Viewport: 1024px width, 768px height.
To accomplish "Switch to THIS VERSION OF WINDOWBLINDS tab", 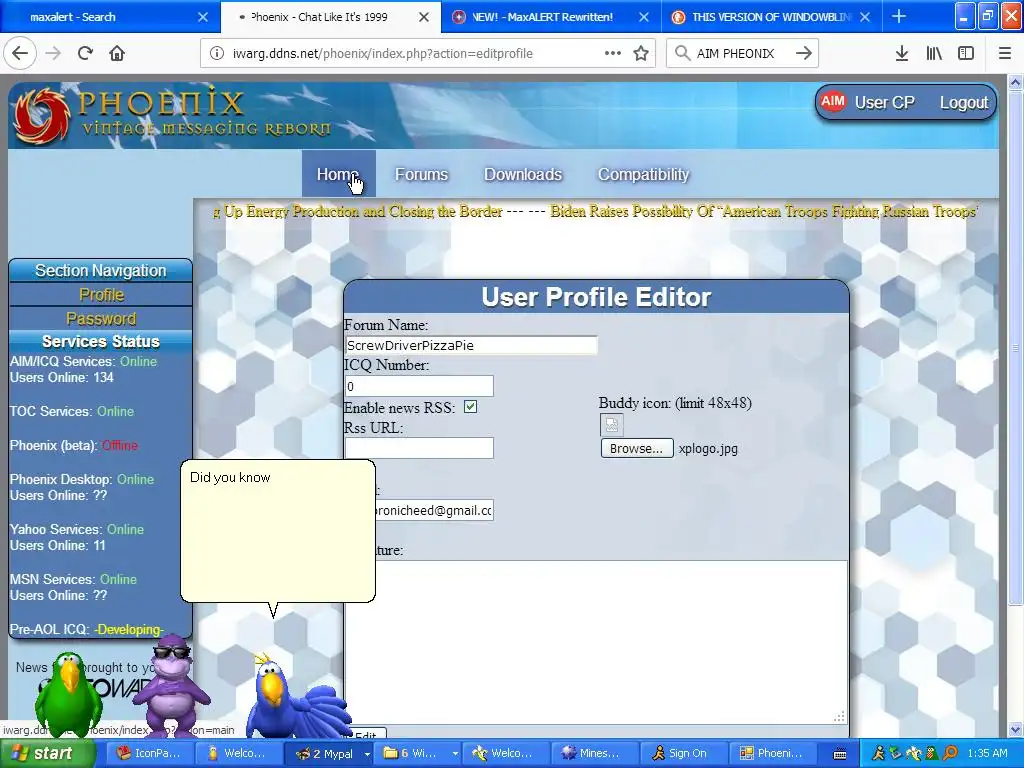I will tap(772, 17).
